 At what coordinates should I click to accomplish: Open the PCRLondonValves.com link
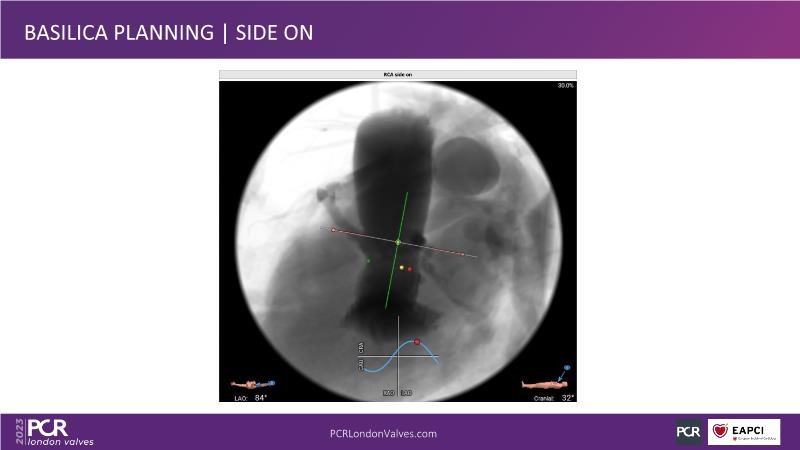coord(383,434)
